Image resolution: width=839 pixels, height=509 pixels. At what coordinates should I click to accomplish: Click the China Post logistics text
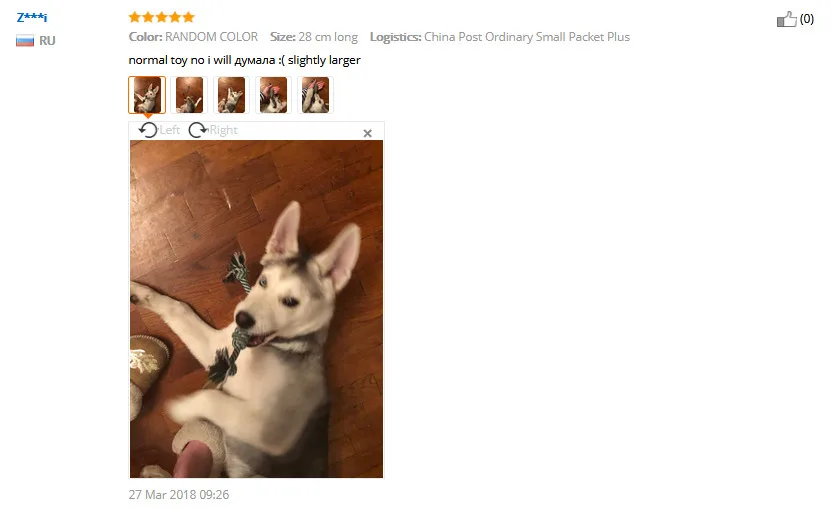527,37
